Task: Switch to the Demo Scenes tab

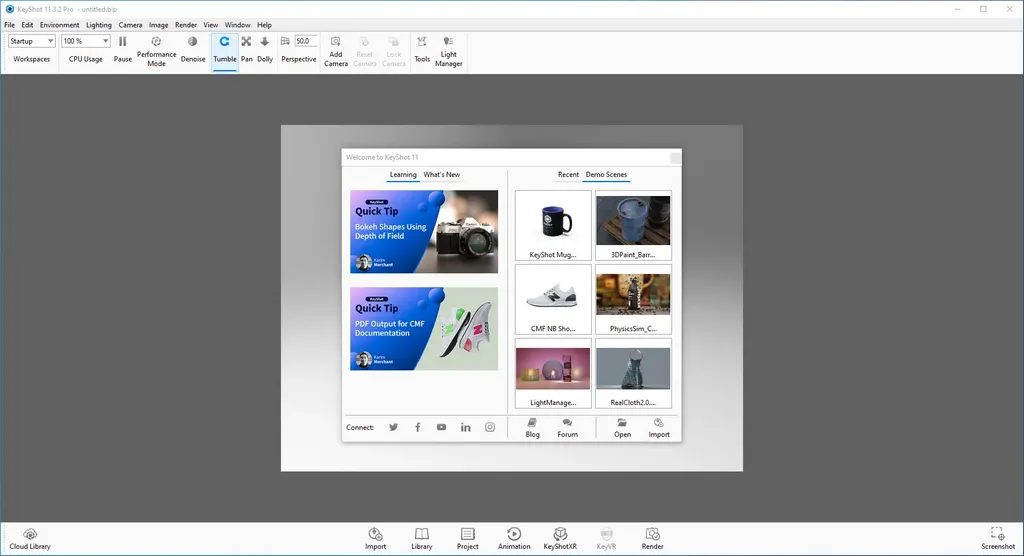Action: pyautogui.click(x=606, y=174)
